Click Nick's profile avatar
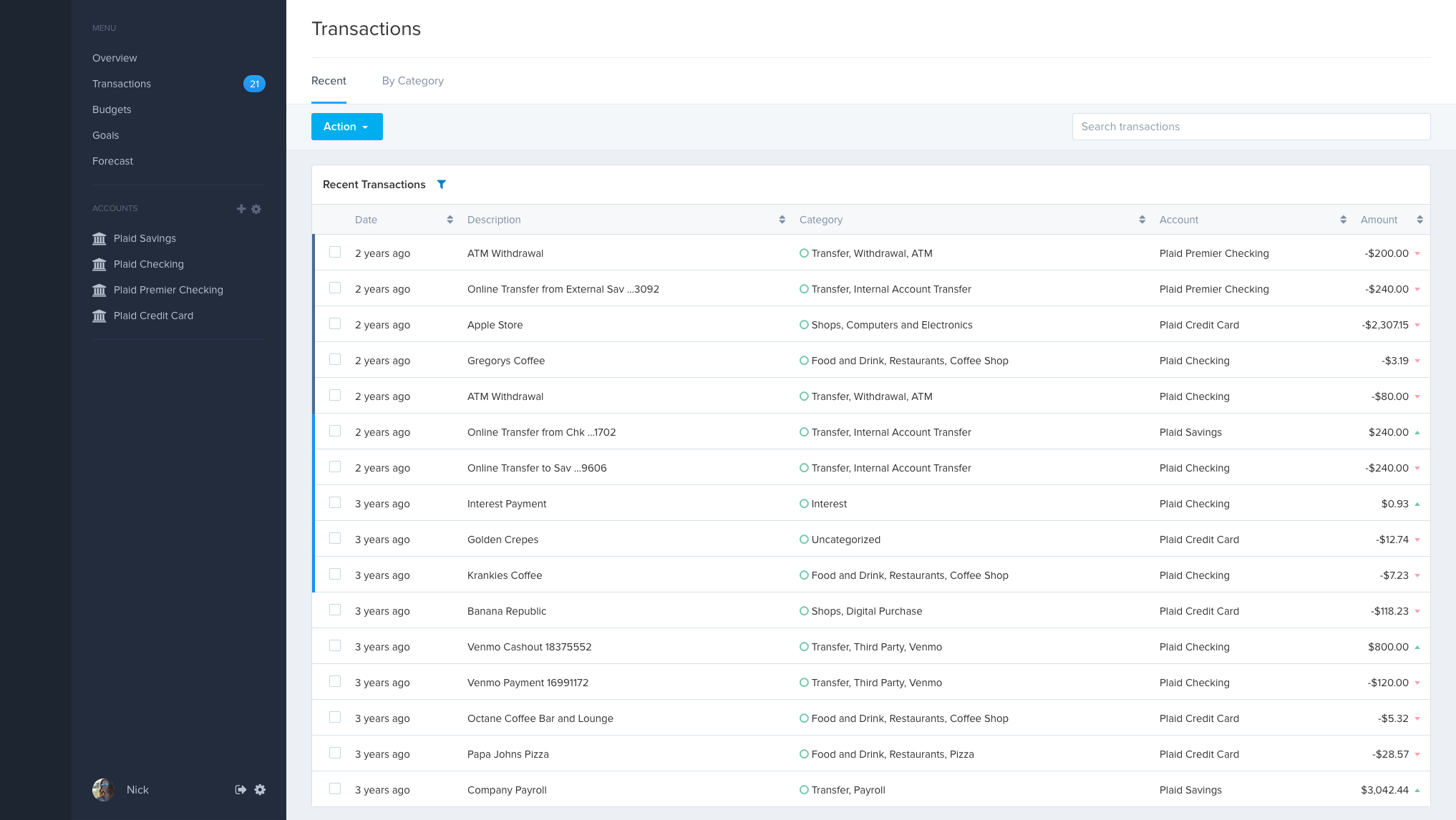Viewport: 1456px width, 820px height. [x=104, y=790]
